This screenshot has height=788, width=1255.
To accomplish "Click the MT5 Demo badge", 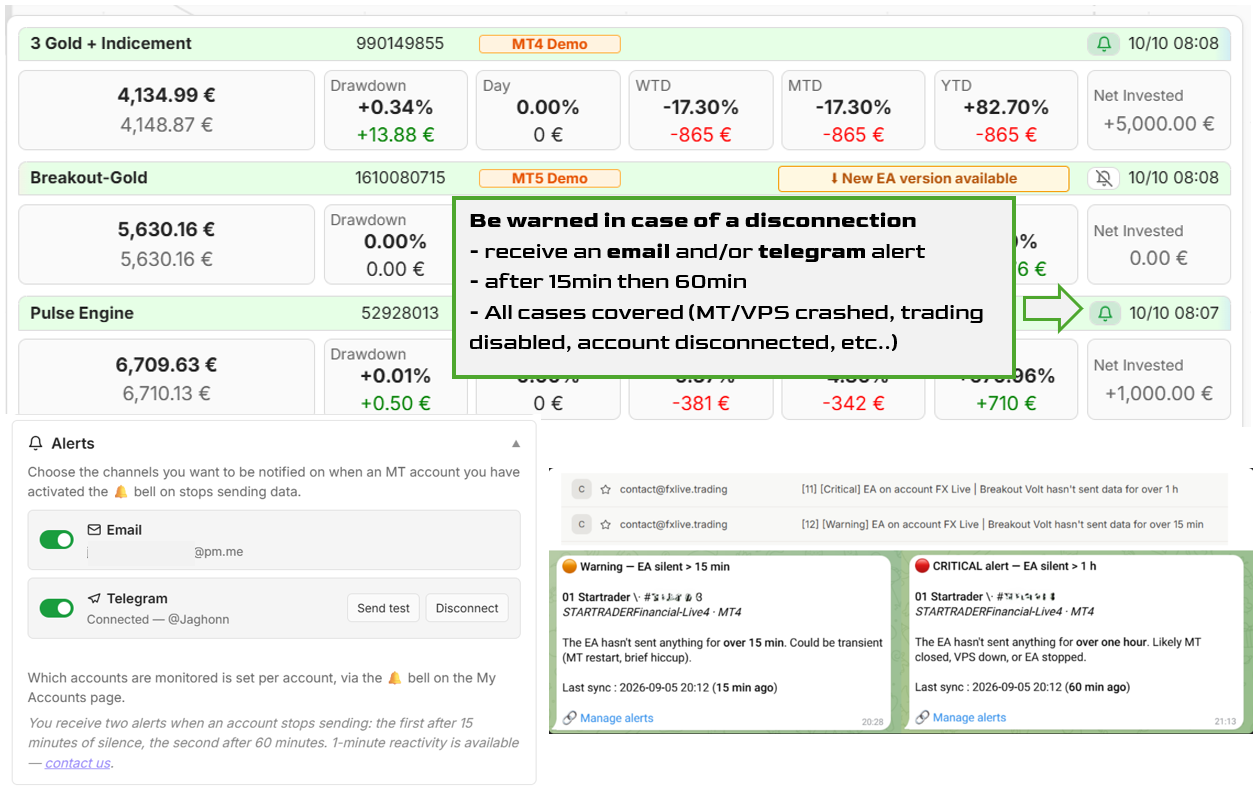I will pyautogui.click(x=550, y=178).
